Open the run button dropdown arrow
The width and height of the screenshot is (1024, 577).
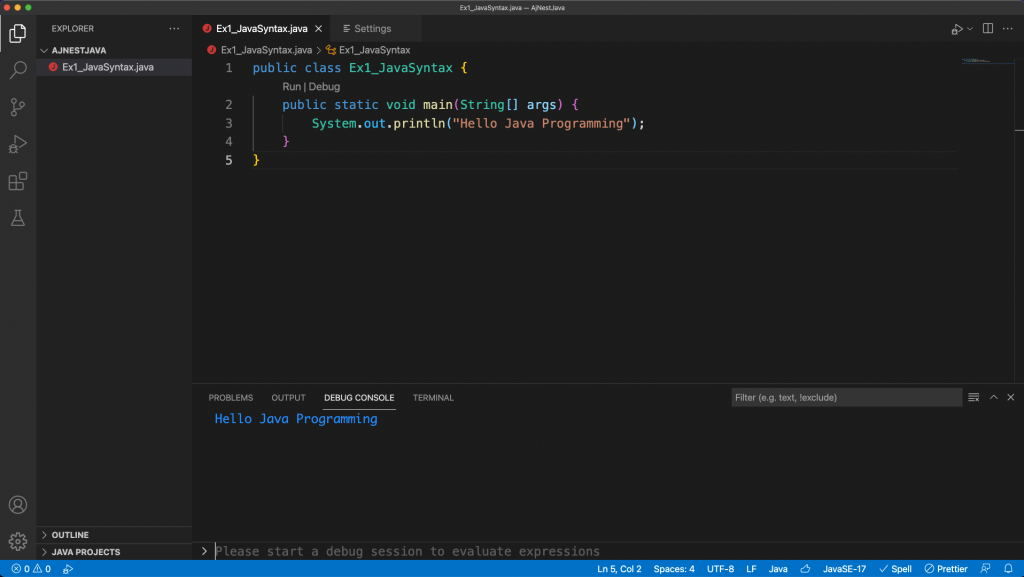pyautogui.click(x=970, y=29)
